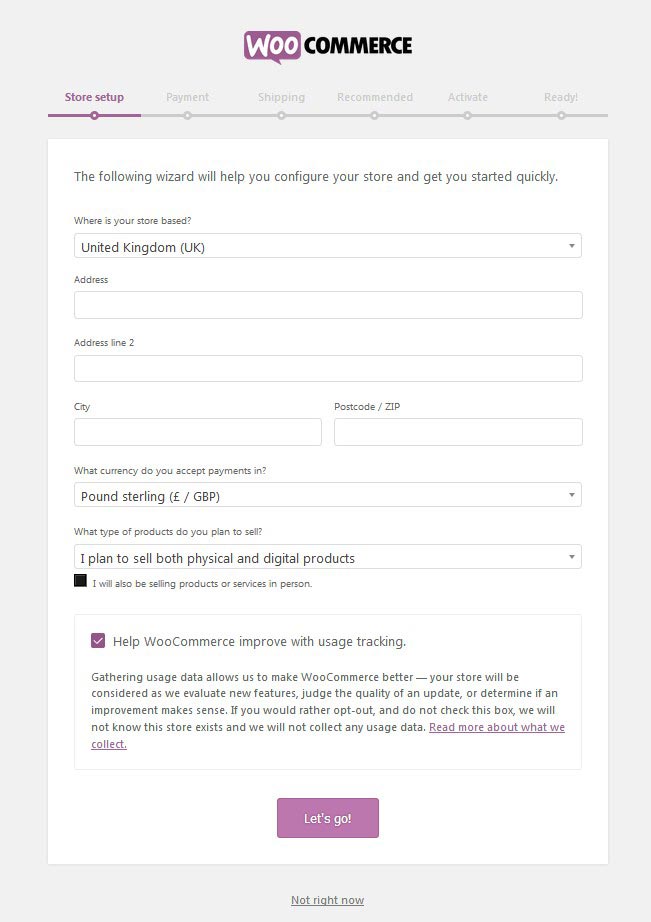Click the Activate step dot
The image size is (651, 922).
(x=467, y=116)
